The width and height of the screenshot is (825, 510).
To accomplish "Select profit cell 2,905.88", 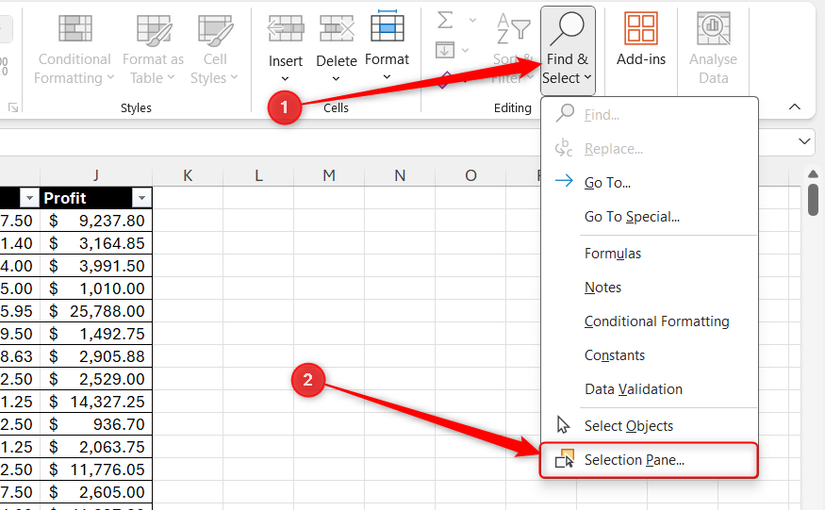I will [x=96, y=356].
